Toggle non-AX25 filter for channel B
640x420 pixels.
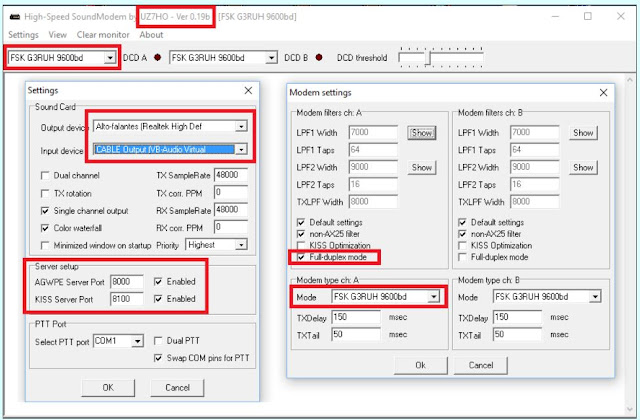point(462,234)
